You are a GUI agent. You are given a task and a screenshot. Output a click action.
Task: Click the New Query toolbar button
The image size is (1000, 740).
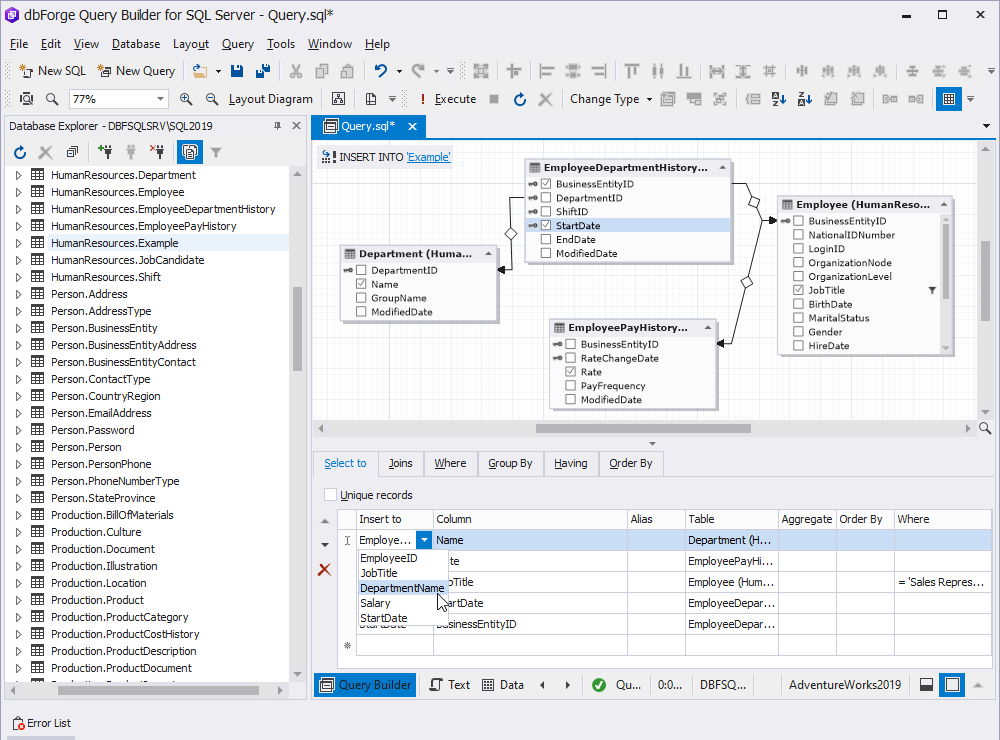click(x=136, y=71)
